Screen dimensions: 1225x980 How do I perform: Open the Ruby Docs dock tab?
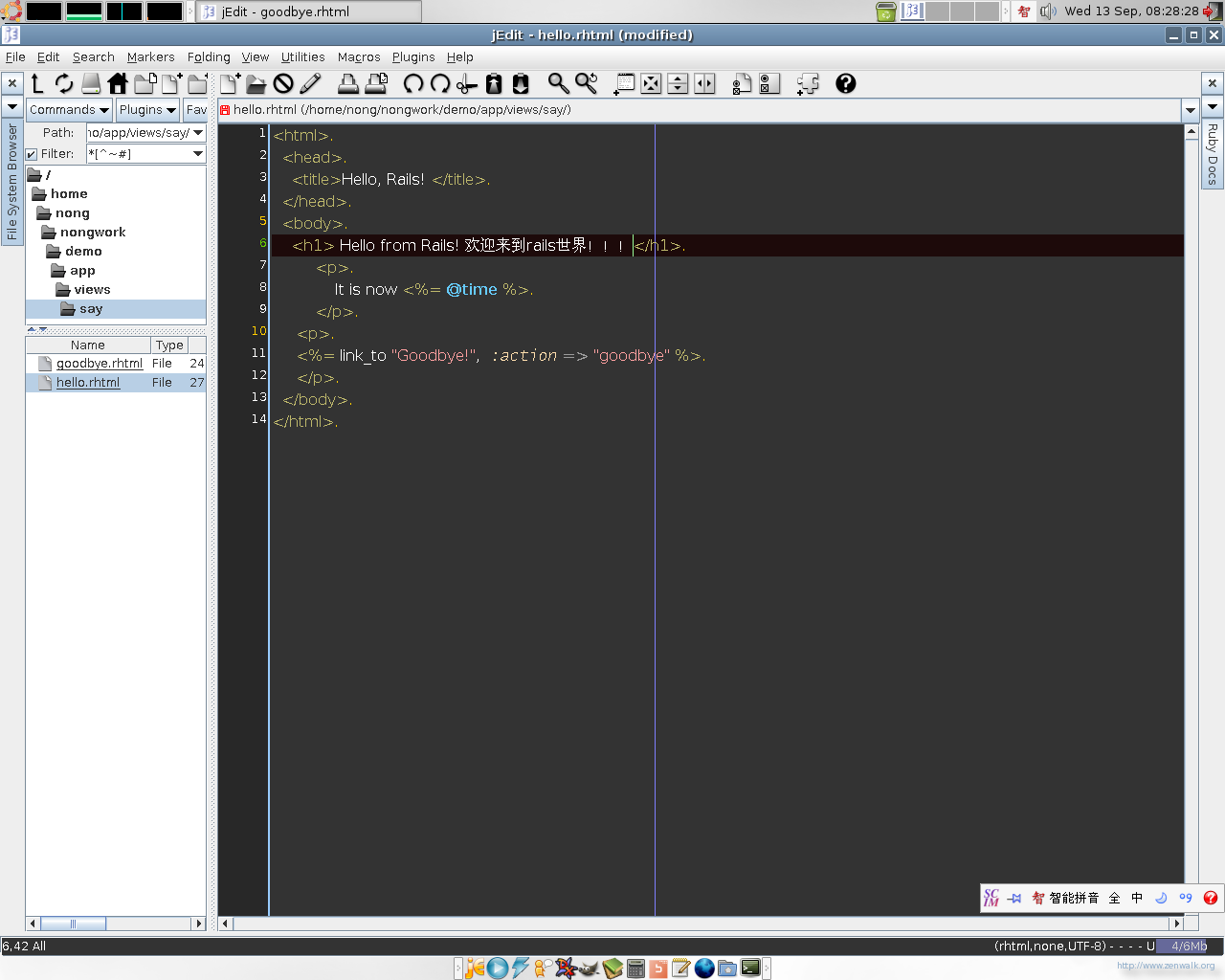click(x=1213, y=154)
